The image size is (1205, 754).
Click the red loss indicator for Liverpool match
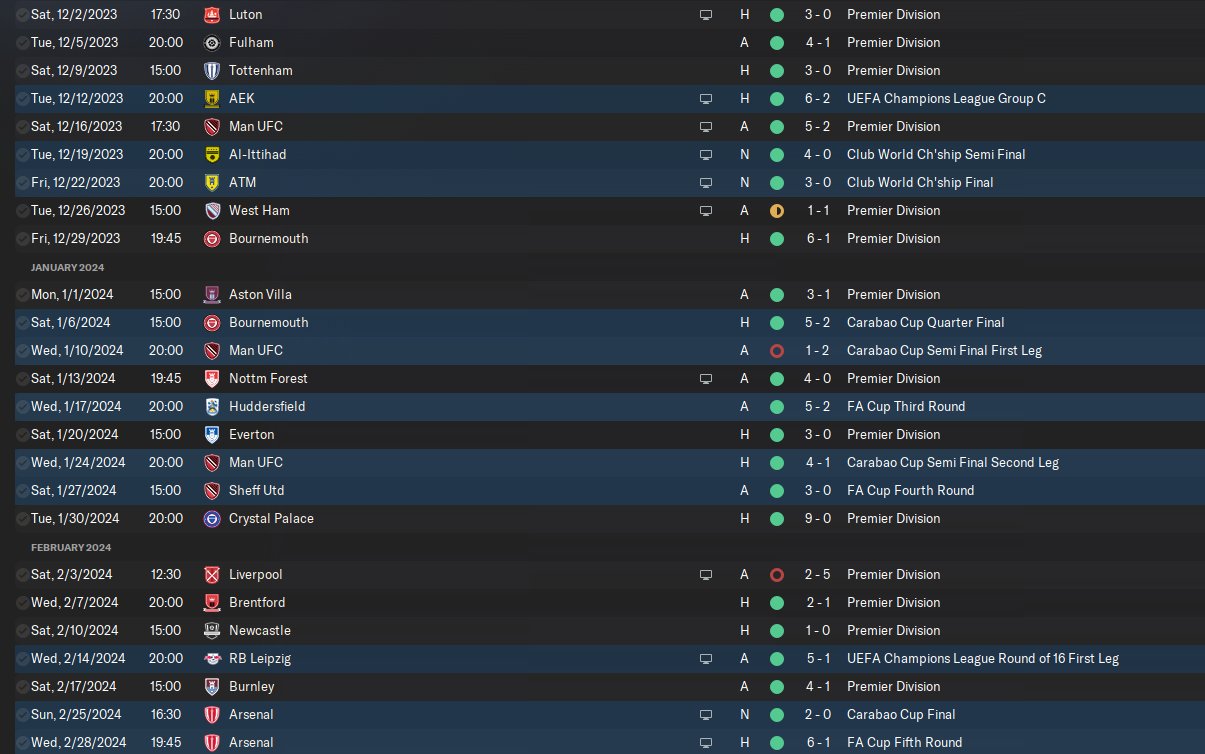coord(777,575)
